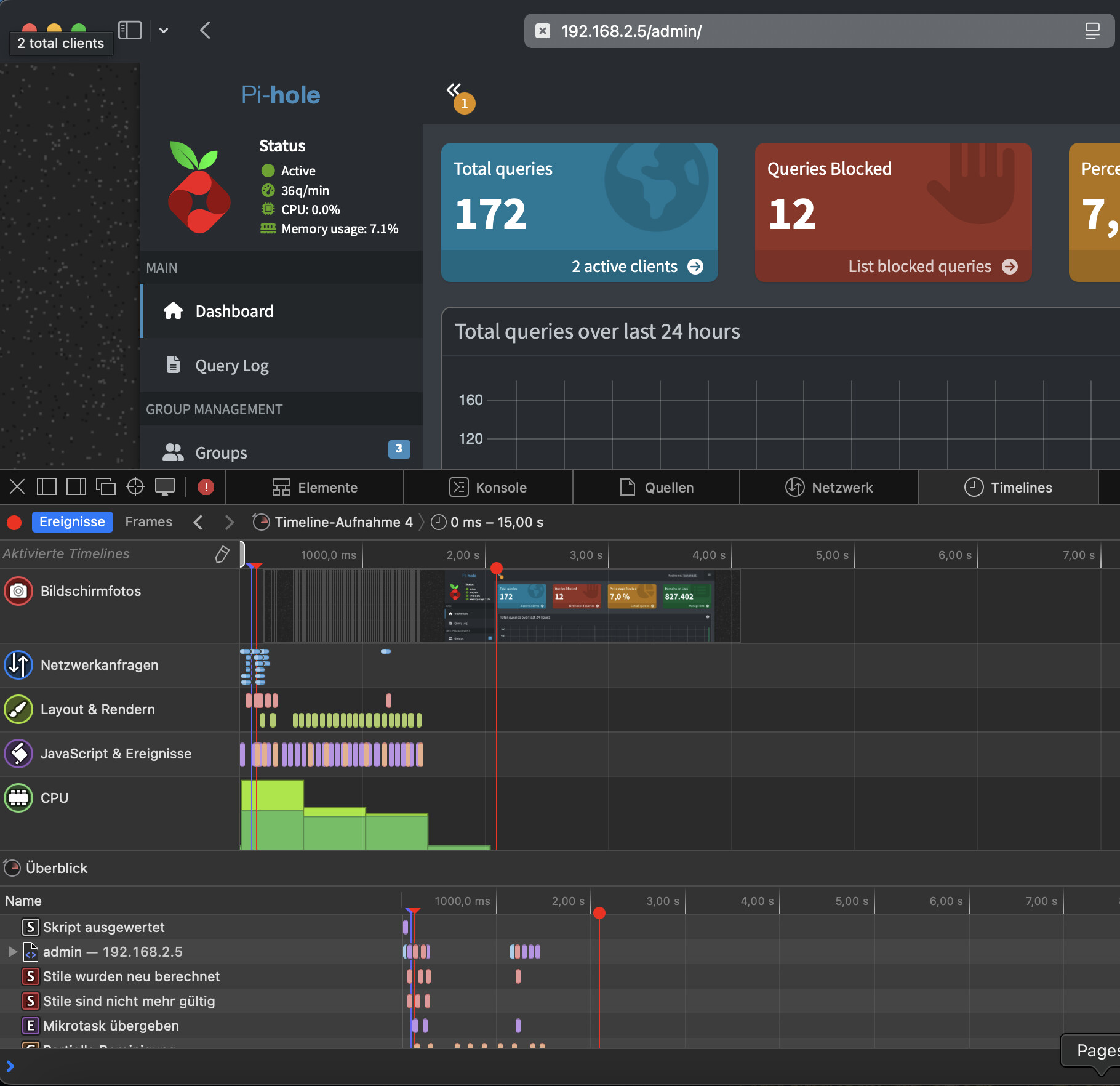Go to previous timeline recording

coord(198,522)
